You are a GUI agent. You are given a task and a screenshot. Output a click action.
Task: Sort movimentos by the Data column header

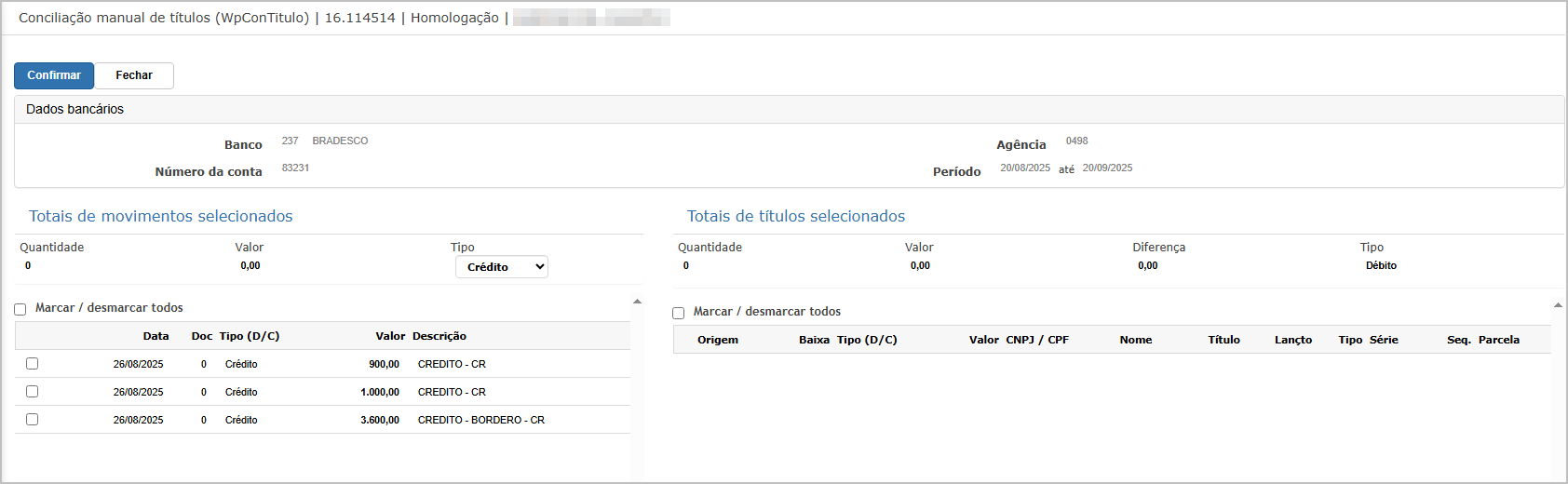(x=155, y=336)
